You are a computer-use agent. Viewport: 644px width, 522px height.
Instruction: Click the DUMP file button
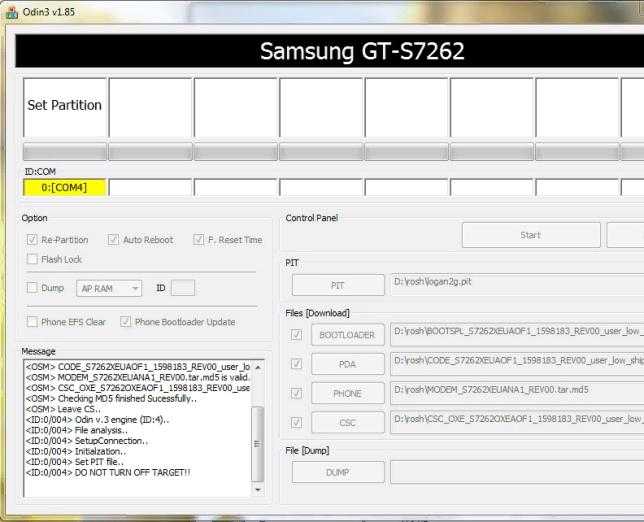(x=338, y=473)
